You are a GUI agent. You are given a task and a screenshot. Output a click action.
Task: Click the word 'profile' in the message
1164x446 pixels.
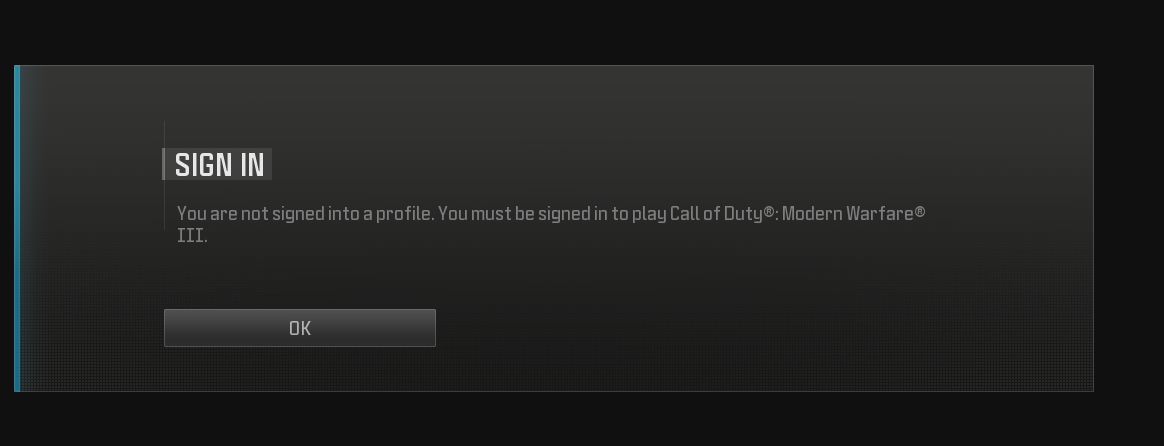[404, 214]
